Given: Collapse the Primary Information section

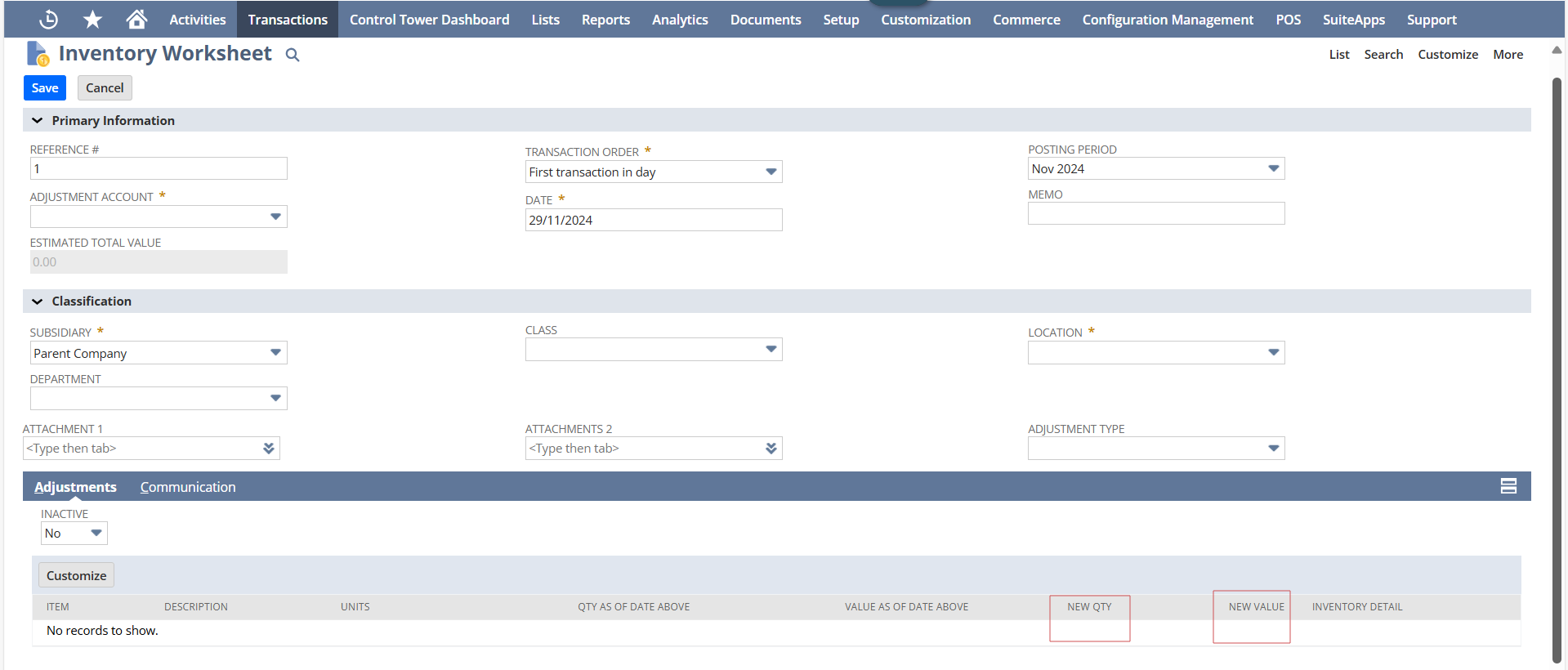Looking at the screenshot, I should click(x=38, y=120).
